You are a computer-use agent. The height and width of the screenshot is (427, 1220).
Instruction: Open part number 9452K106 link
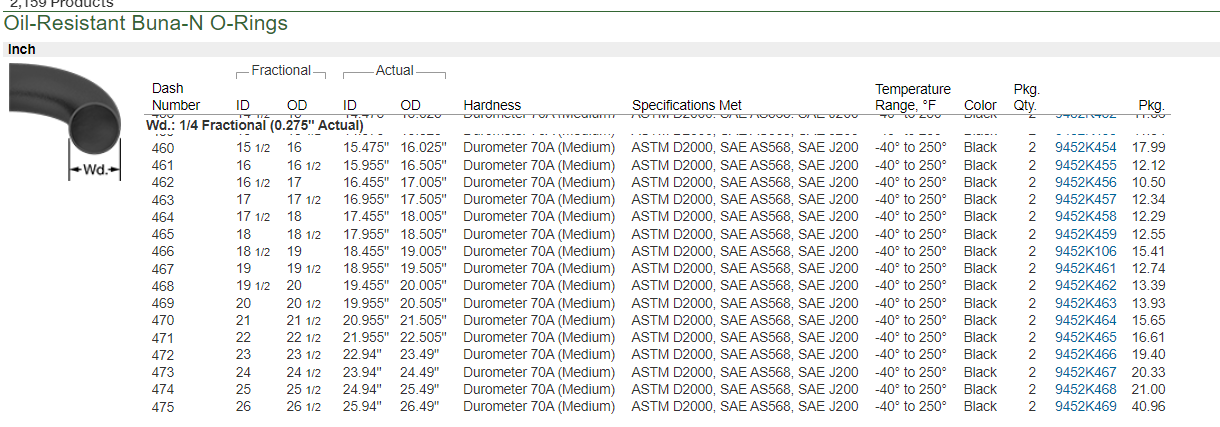[1086, 251]
